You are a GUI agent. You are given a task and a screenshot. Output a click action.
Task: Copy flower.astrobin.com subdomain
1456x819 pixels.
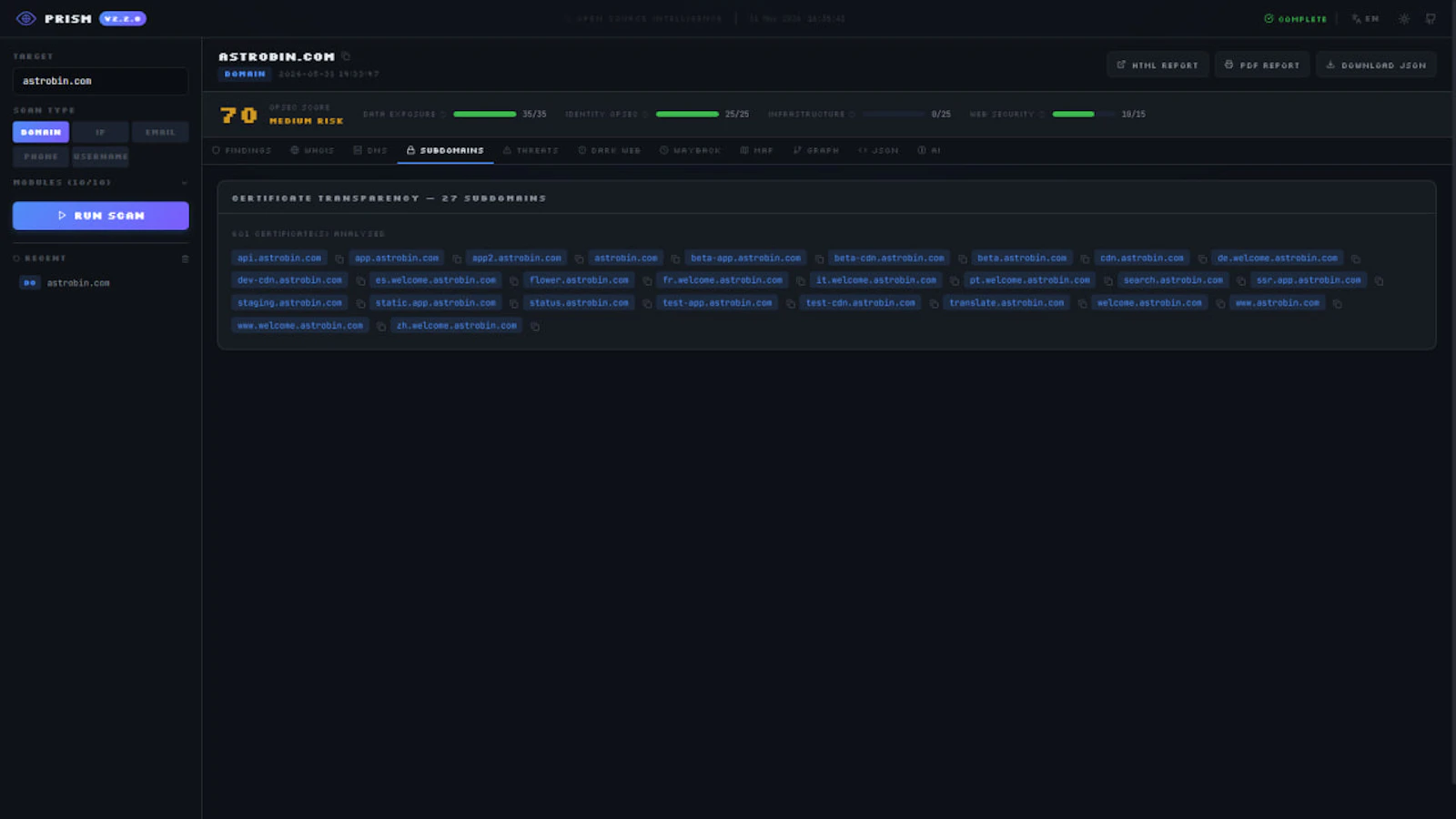(647, 281)
